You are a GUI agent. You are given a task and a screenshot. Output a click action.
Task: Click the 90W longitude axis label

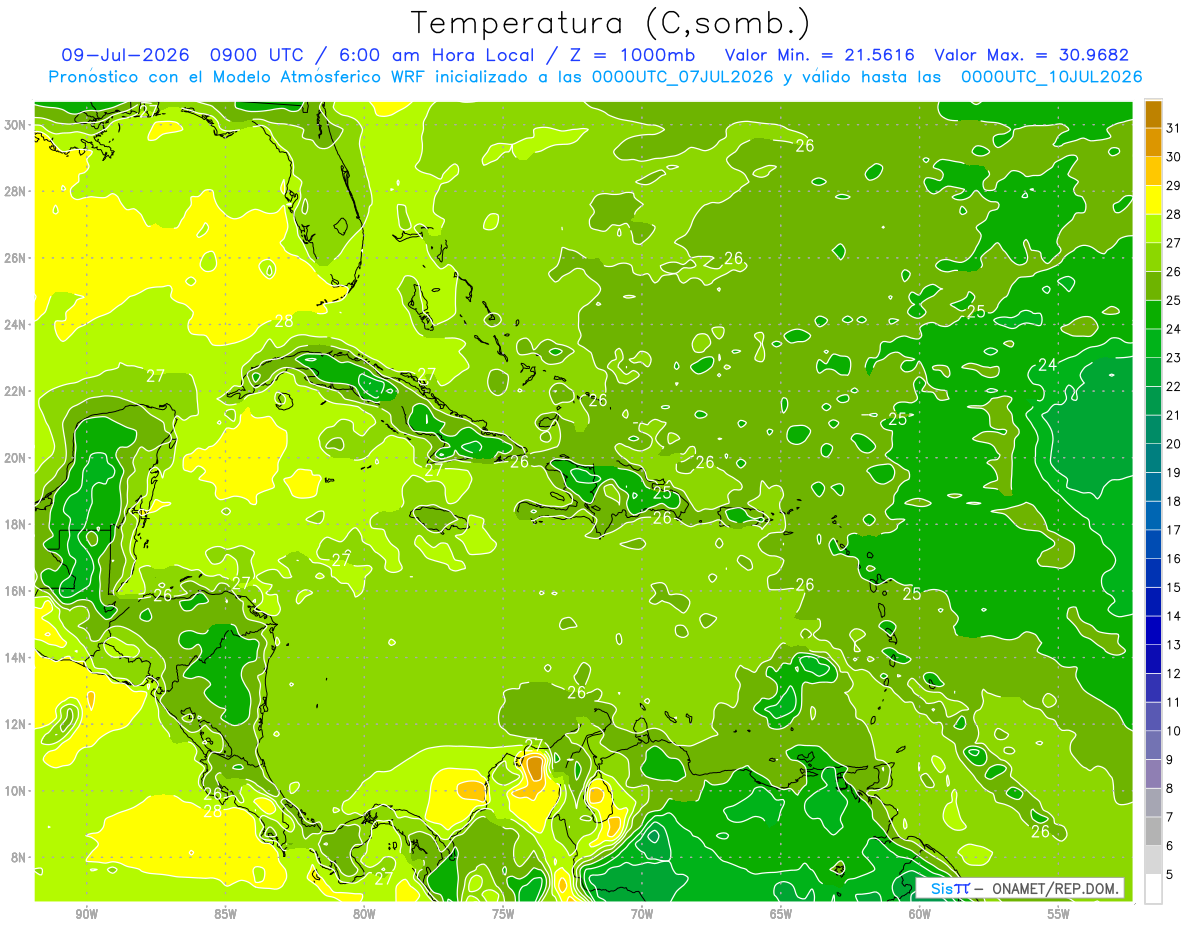(x=86, y=913)
